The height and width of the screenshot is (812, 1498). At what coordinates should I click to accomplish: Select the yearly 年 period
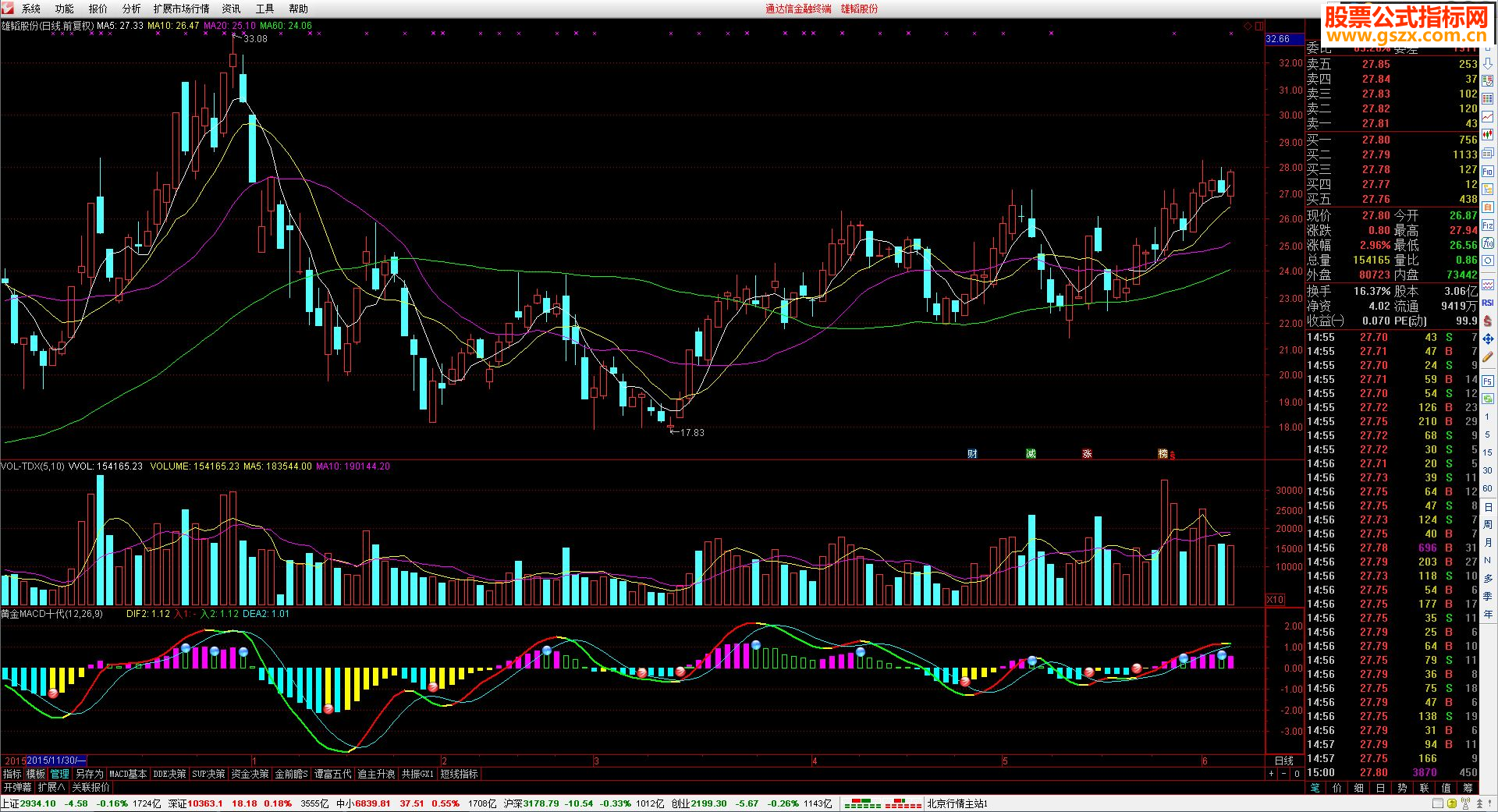(x=1488, y=615)
